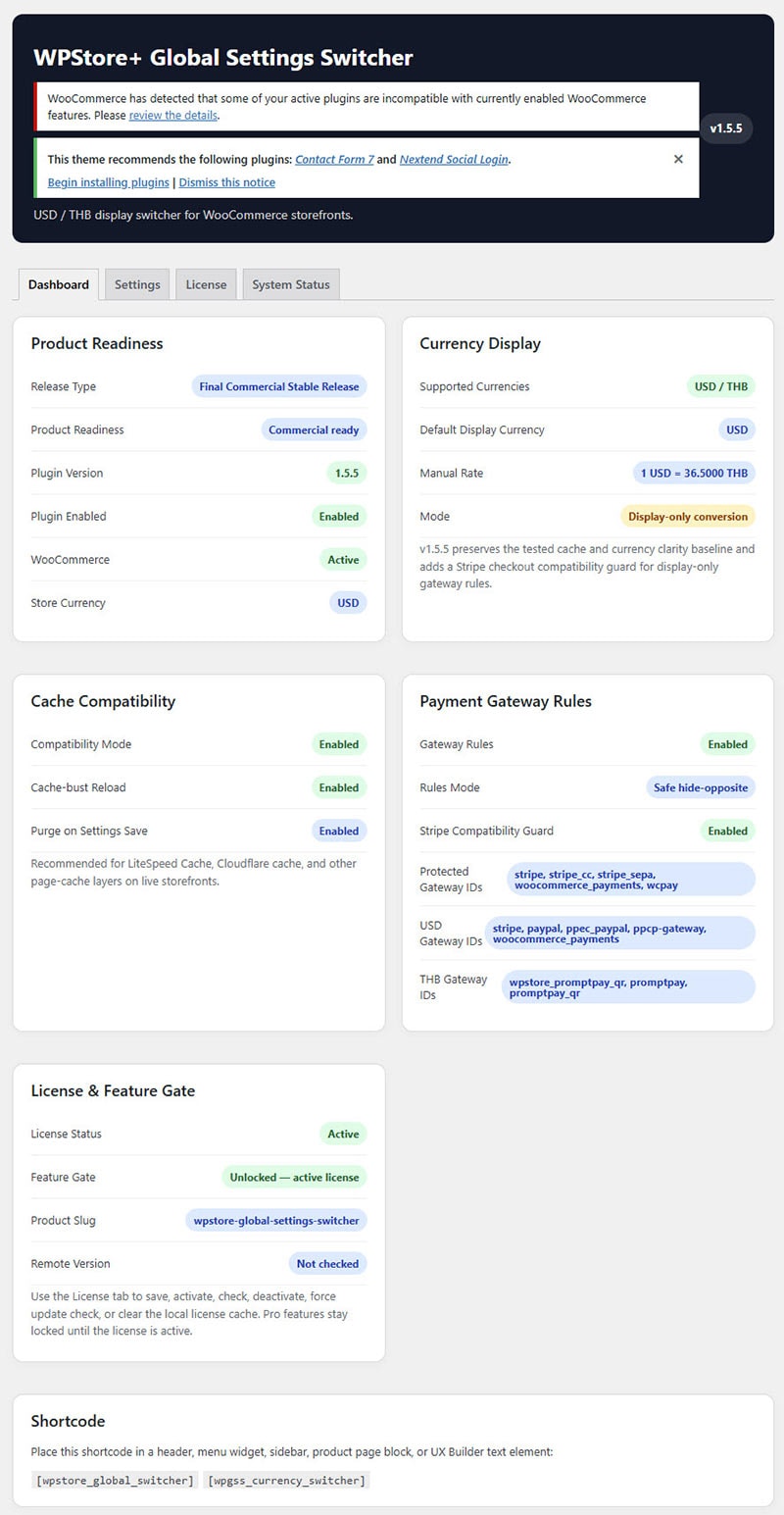This screenshot has width=784, height=1515.
Task: Click the Protected Gateway IDs value list
Action: coord(631,879)
